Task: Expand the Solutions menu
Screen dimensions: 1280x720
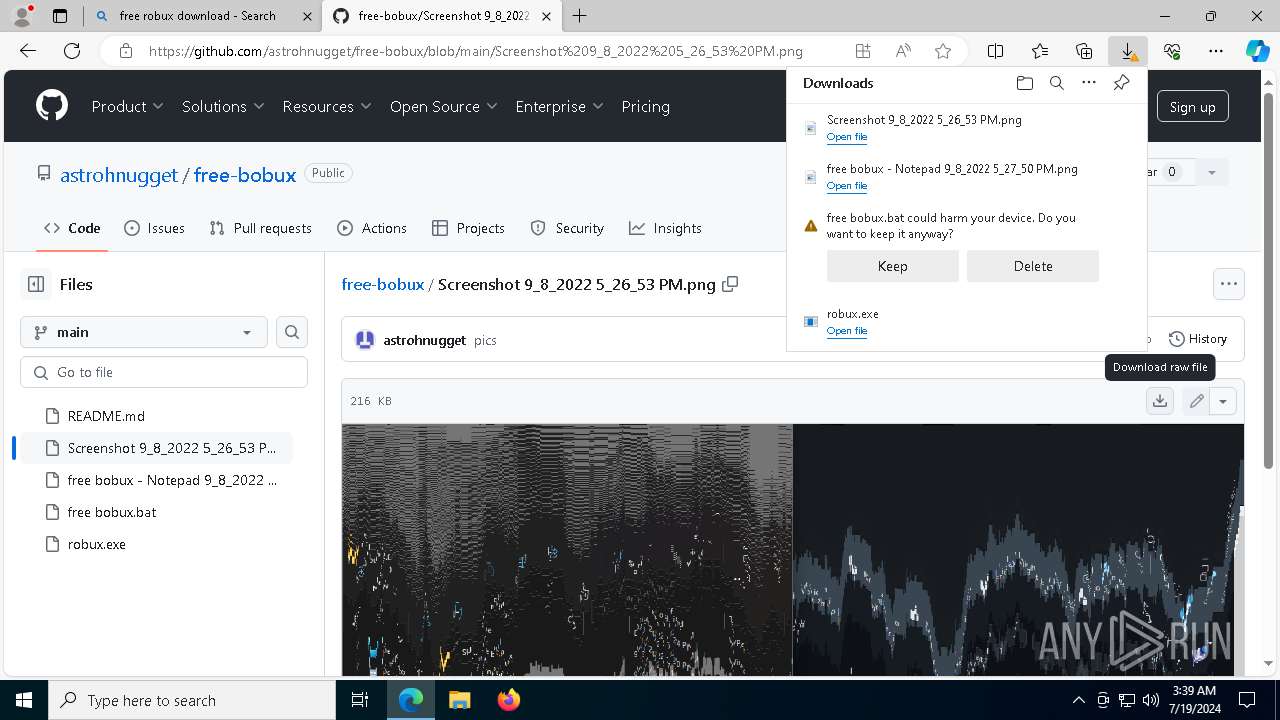Action: click(223, 106)
